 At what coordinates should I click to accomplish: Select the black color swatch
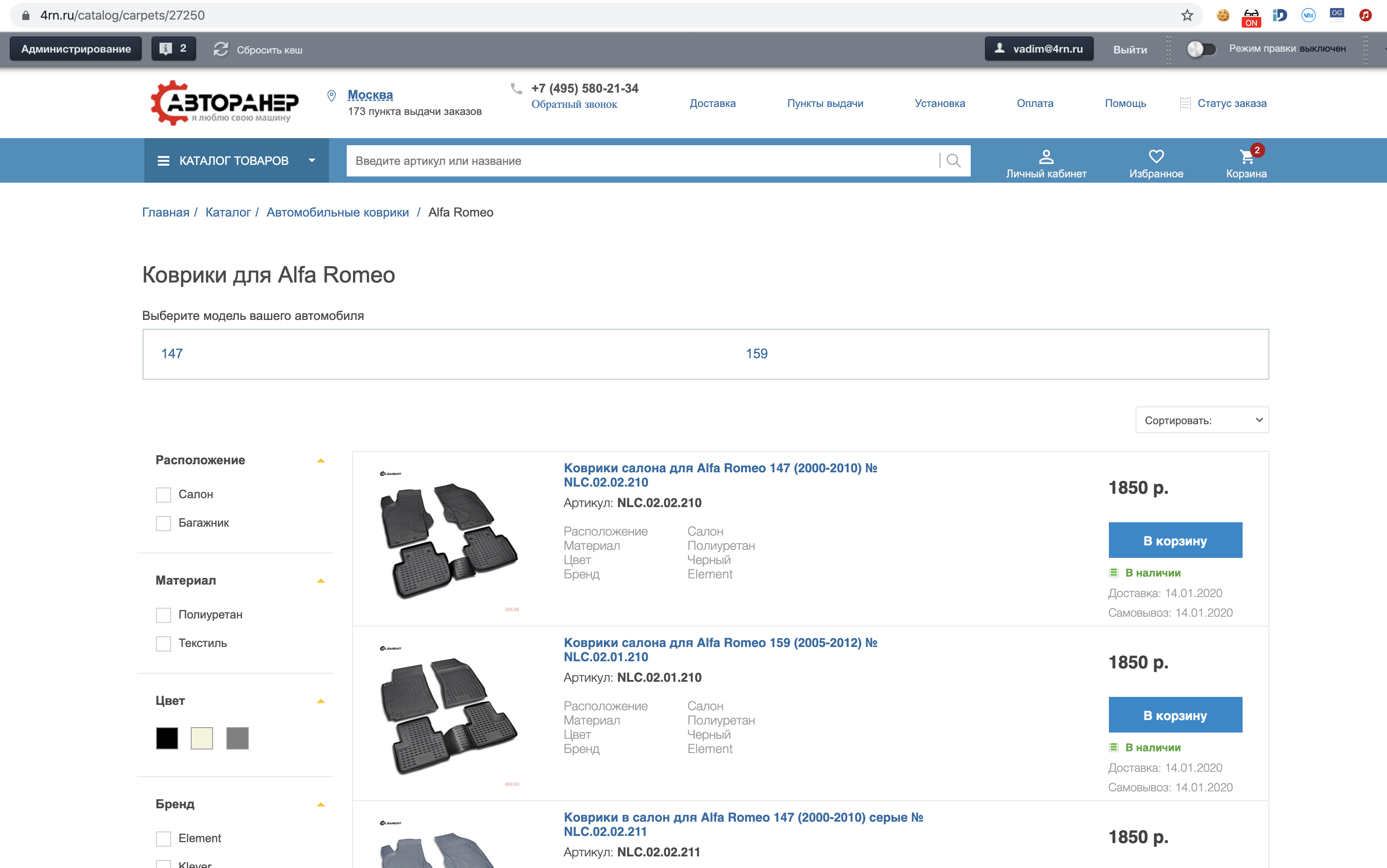pyautogui.click(x=167, y=738)
